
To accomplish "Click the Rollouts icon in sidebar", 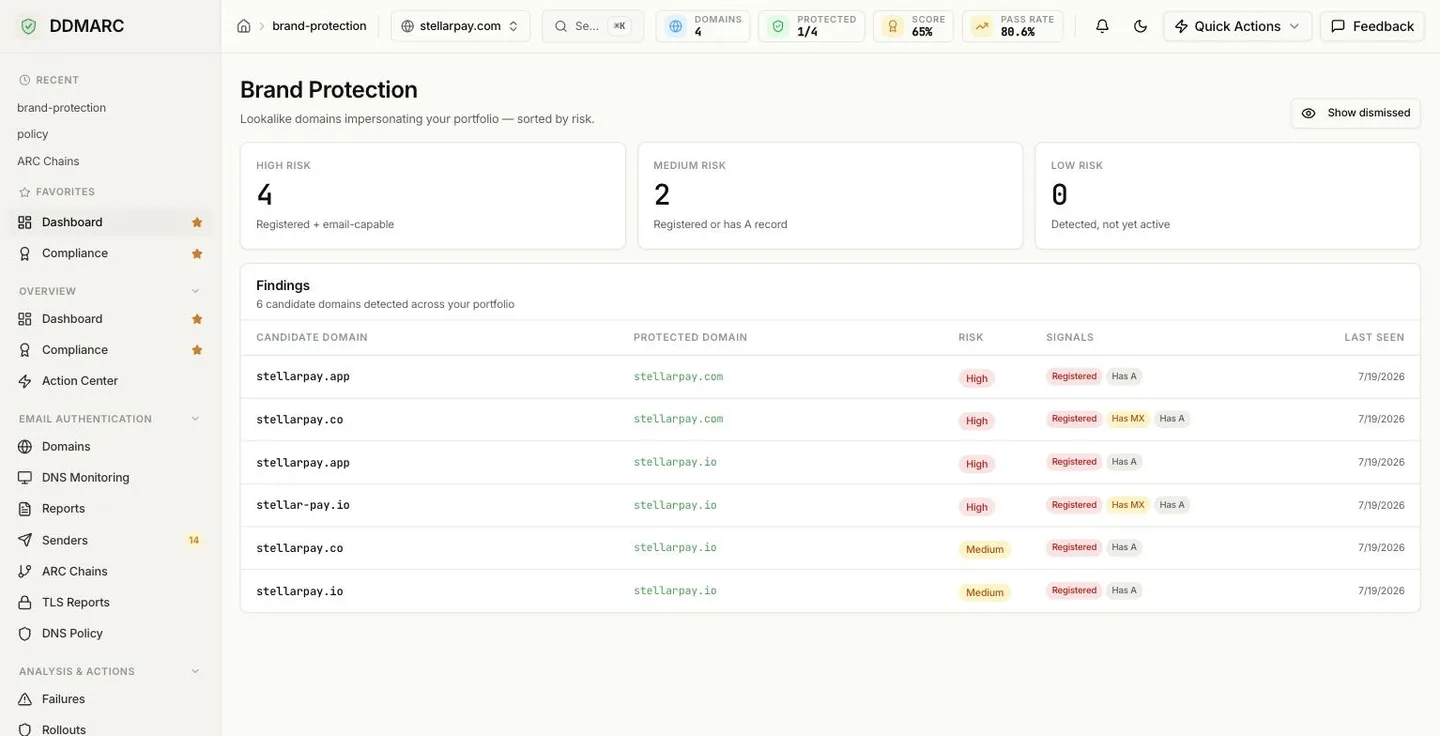I will [x=25, y=729].
